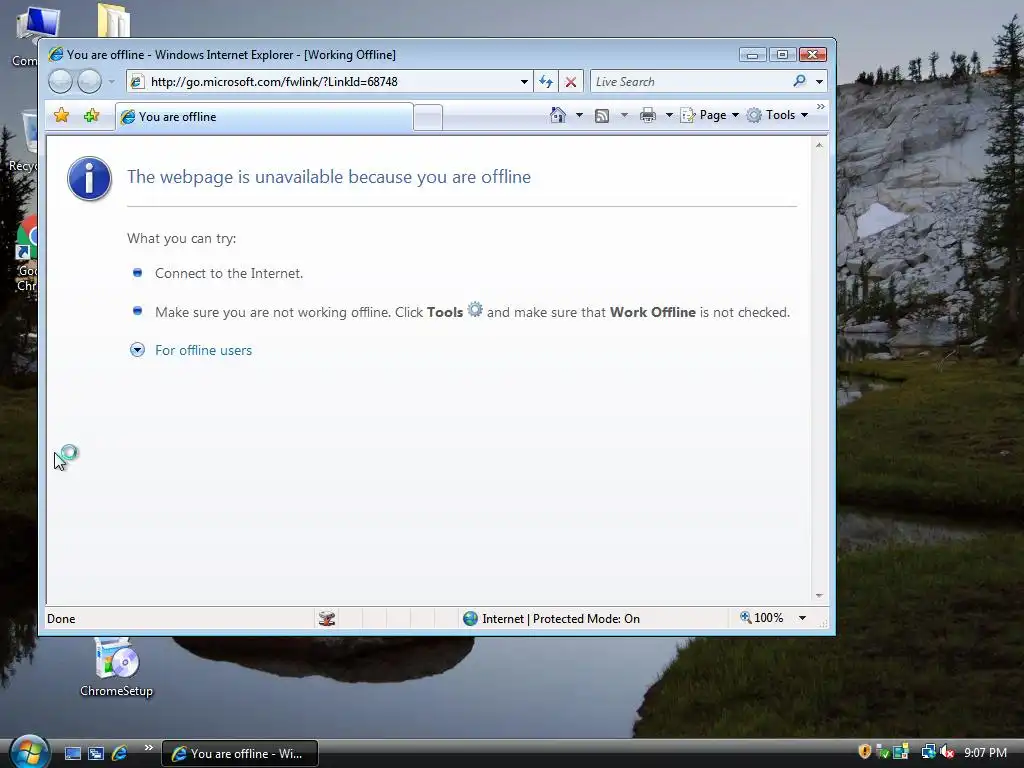Open the ChromeSetup desktop icon
1024x768 pixels.
[117, 667]
